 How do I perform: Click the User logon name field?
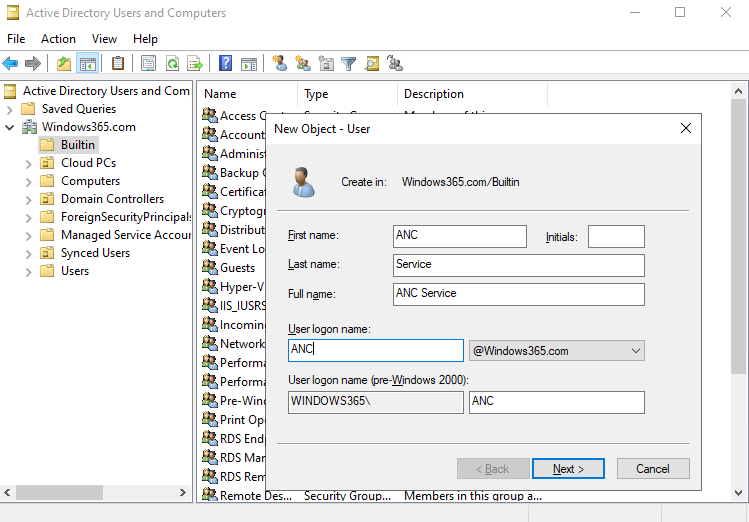(376, 351)
